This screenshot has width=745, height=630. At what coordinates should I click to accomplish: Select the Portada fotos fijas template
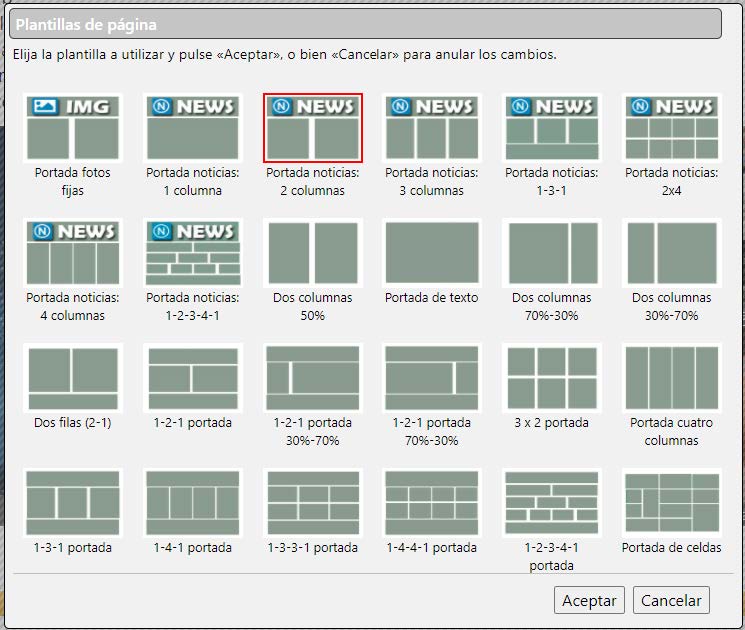click(73, 128)
